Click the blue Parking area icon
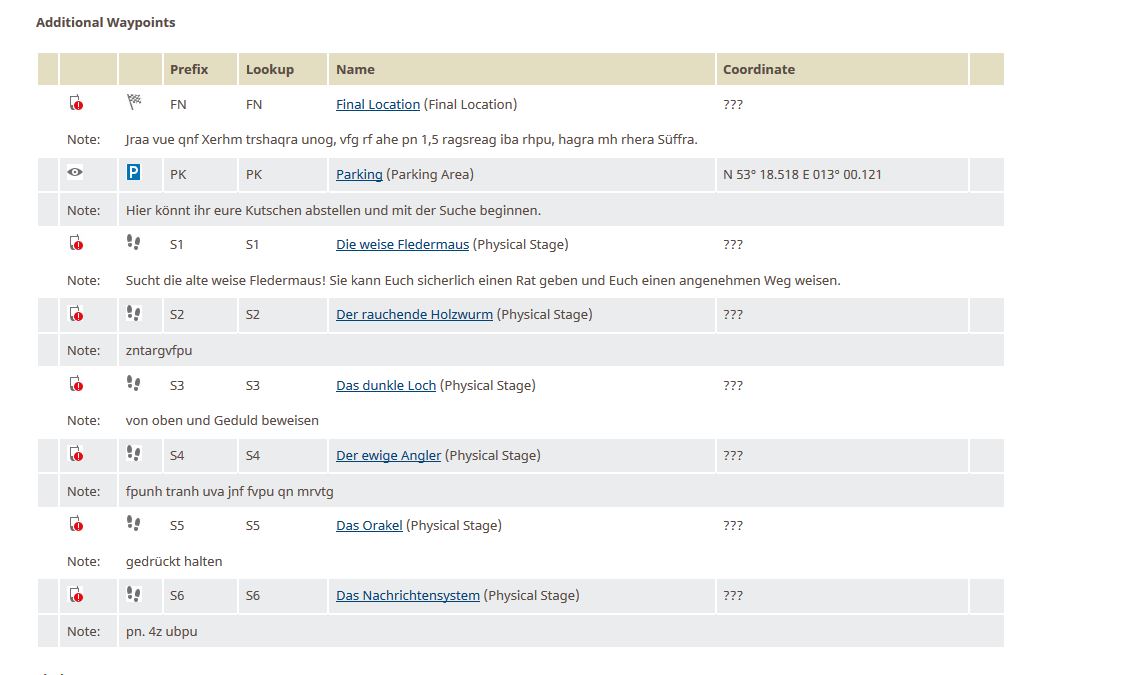The image size is (1128, 675). pyautogui.click(x=134, y=174)
